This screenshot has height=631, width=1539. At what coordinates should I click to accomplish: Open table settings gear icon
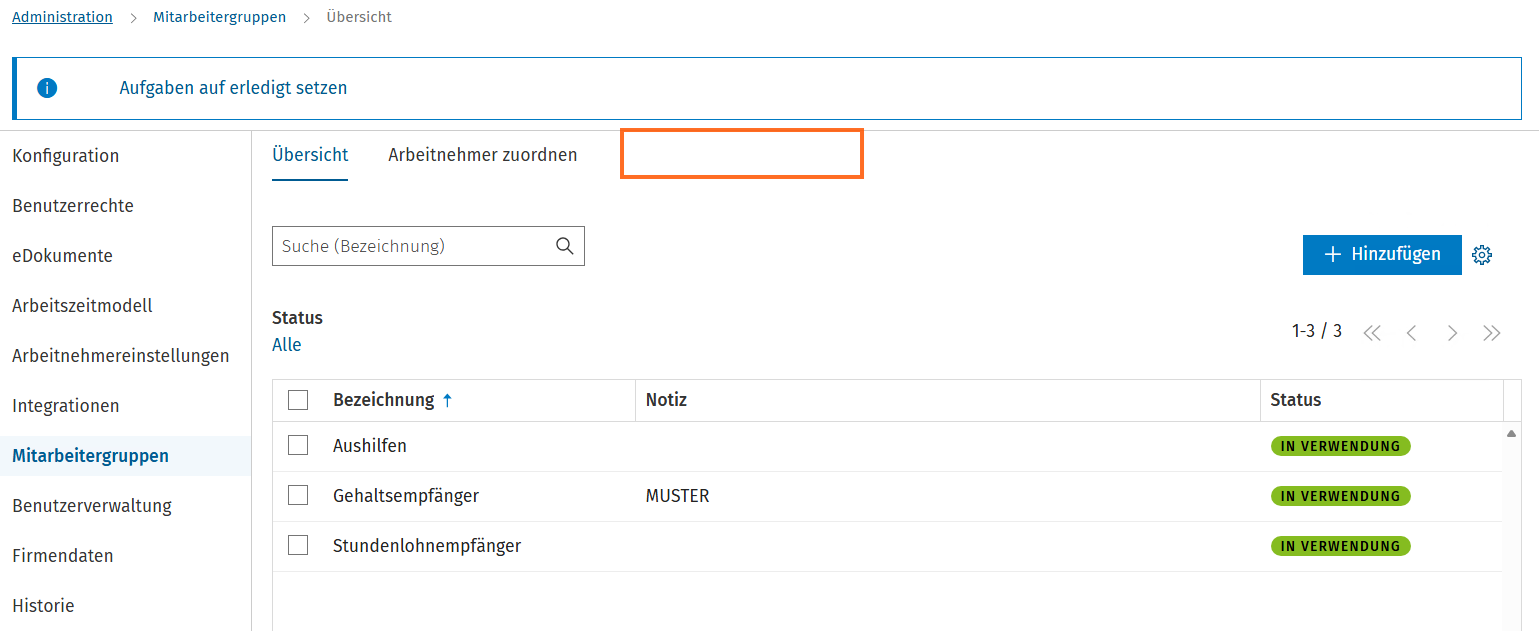(x=1482, y=255)
